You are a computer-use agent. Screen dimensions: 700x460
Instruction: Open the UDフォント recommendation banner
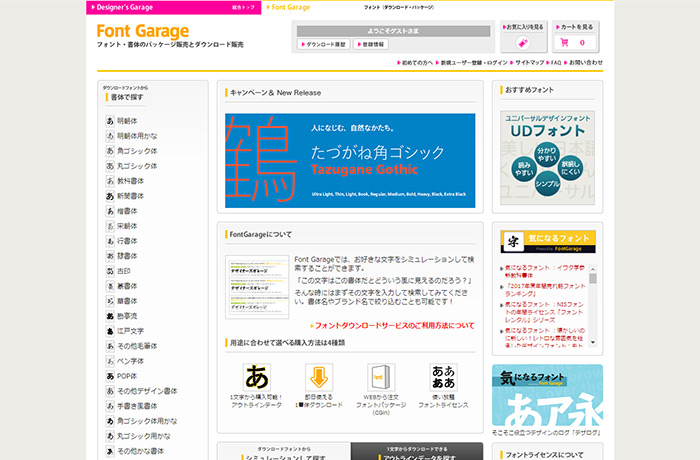(x=547, y=158)
